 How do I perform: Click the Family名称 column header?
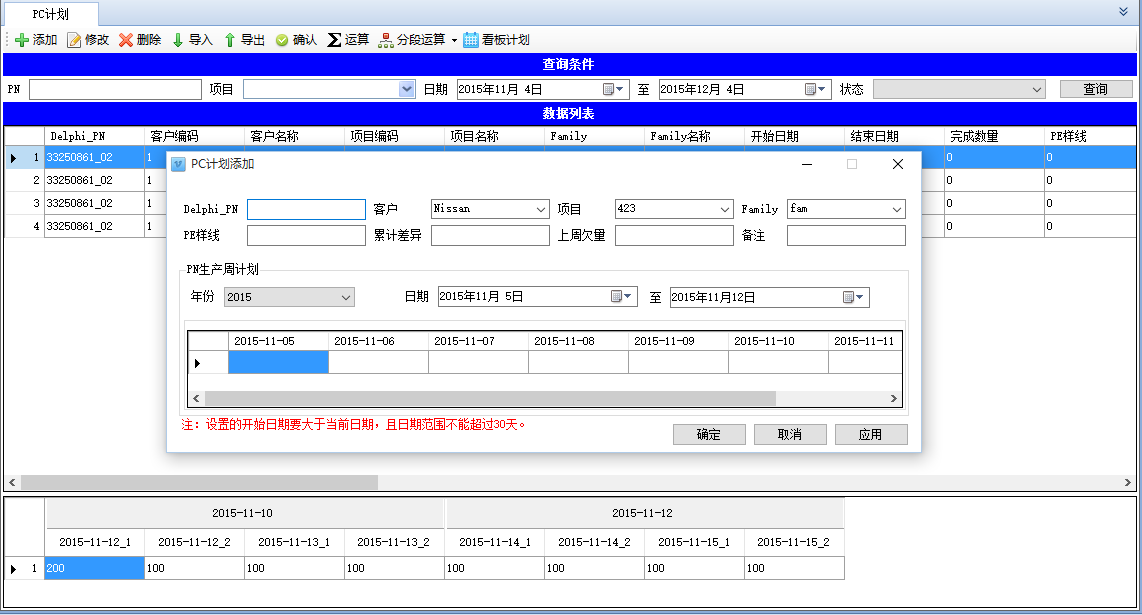[x=694, y=136]
